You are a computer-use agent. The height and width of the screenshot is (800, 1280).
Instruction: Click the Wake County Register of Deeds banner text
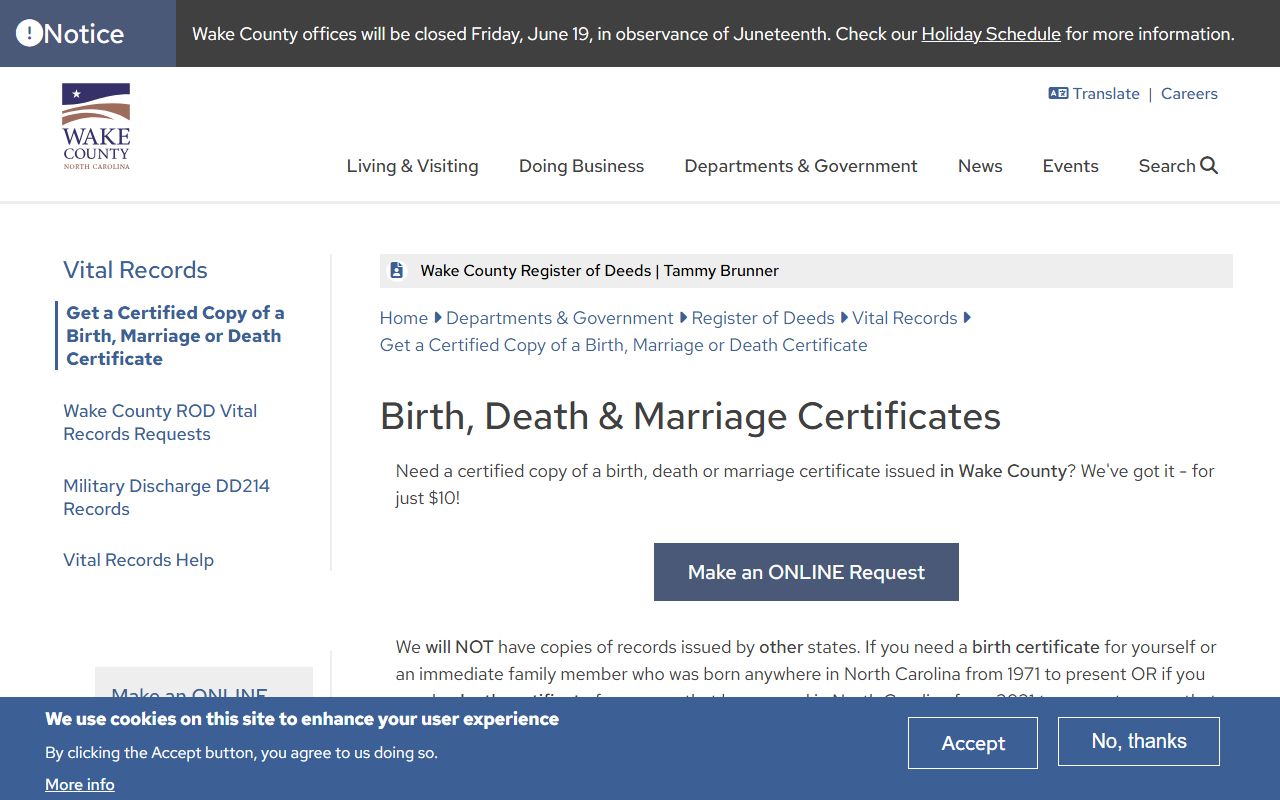coord(599,270)
